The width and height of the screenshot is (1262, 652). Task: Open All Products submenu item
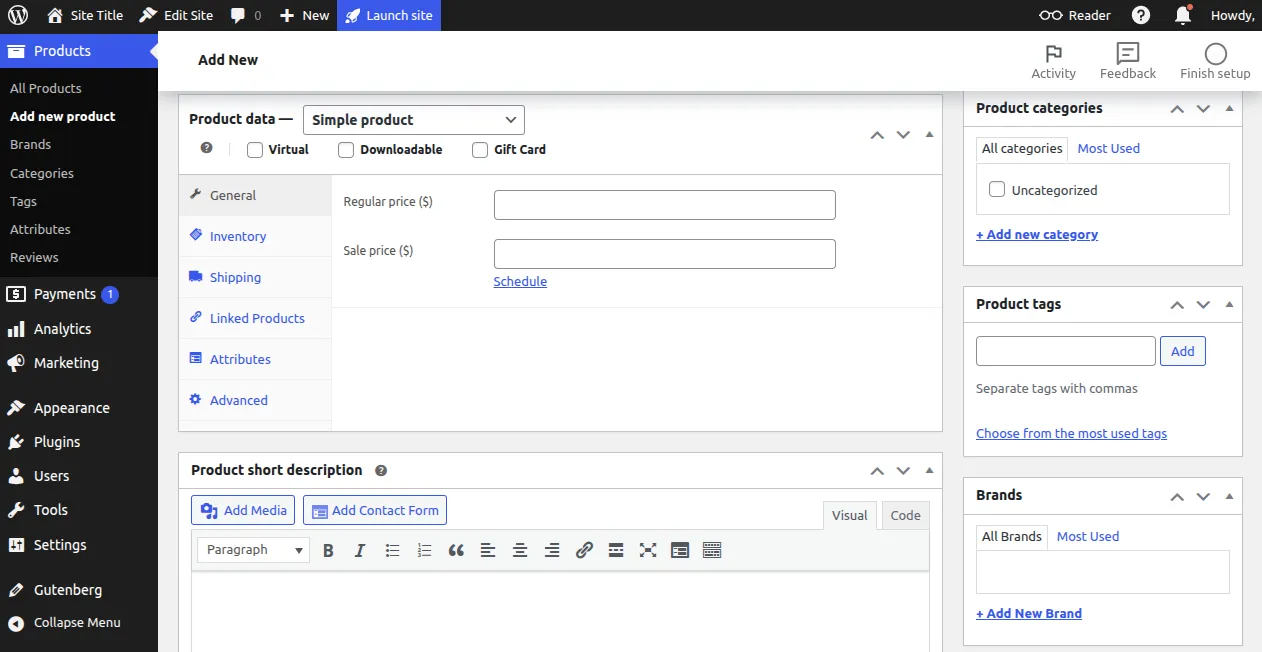(x=46, y=88)
